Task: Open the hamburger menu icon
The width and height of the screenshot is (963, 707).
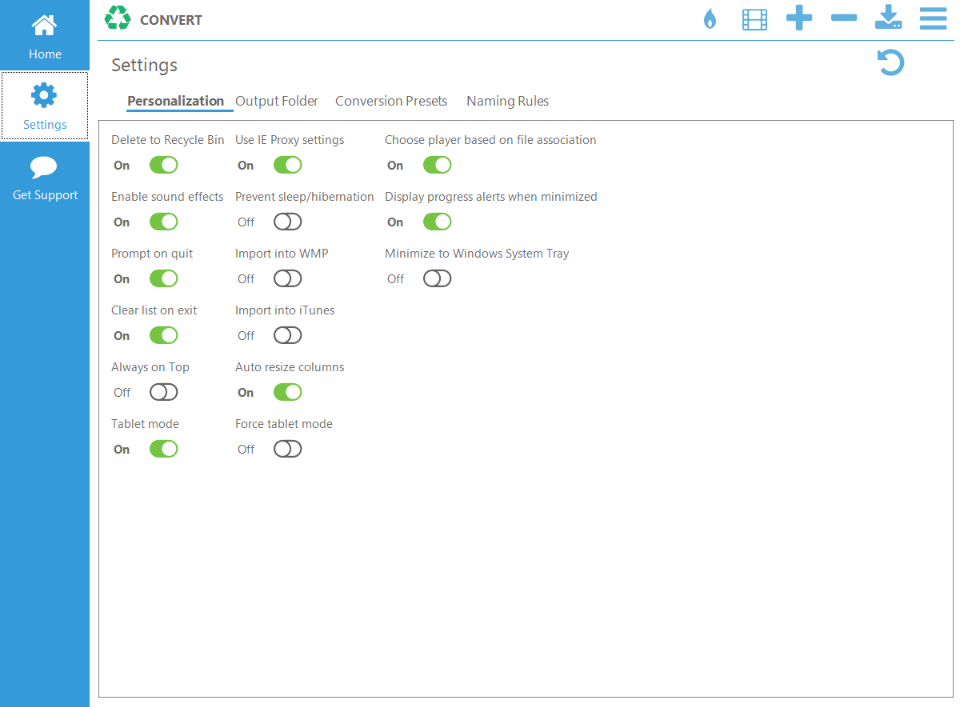Action: (x=933, y=18)
